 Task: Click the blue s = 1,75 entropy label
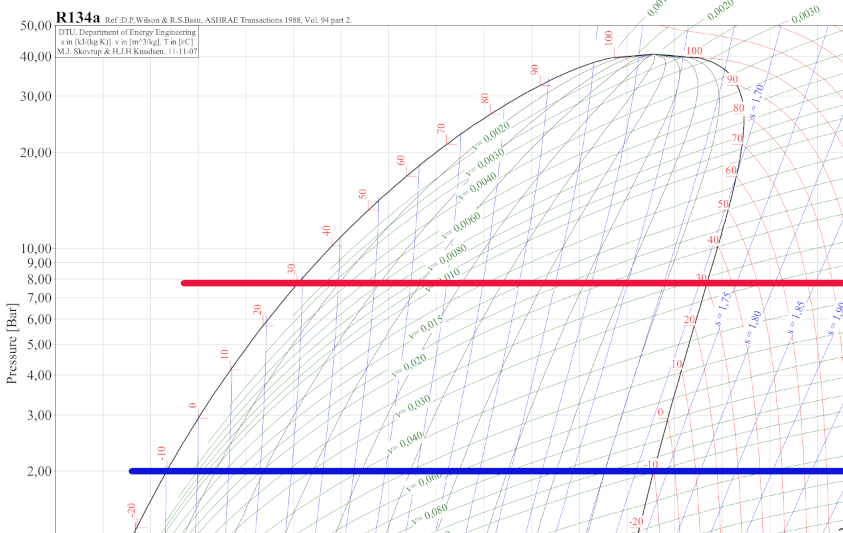point(724,309)
